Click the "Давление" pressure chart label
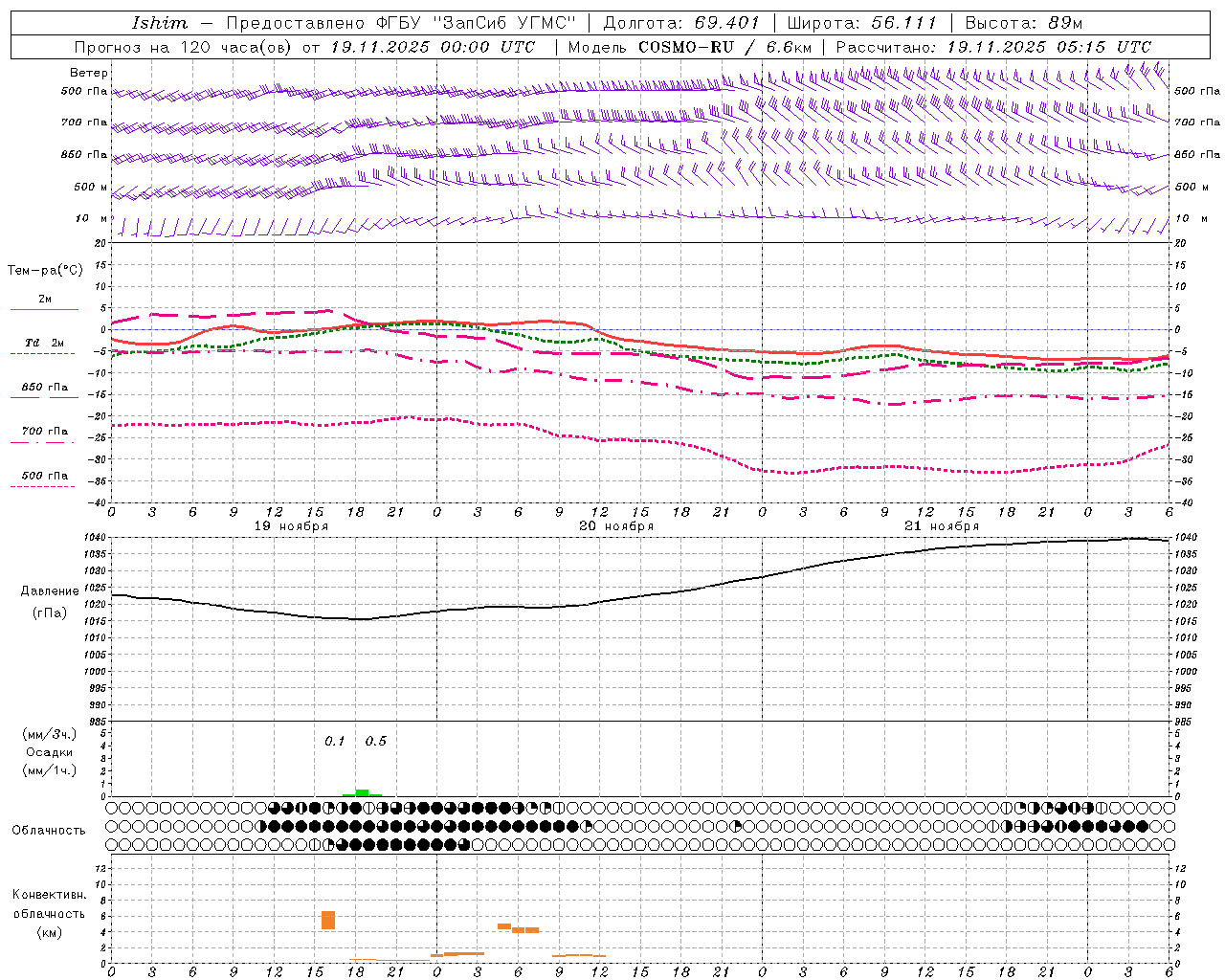 click(50, 591)
